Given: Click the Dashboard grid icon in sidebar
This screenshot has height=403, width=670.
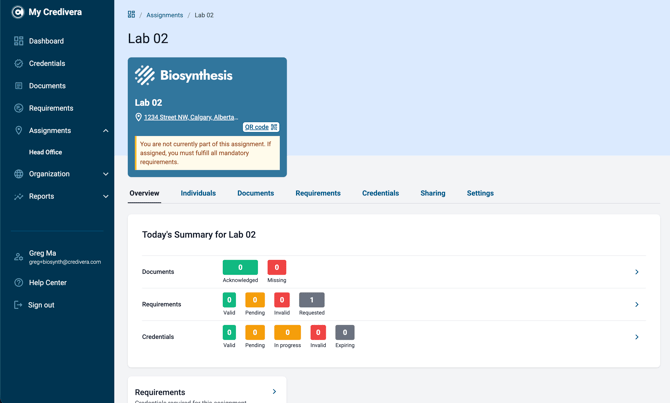Looking at the screenshot, I should 18,41.
